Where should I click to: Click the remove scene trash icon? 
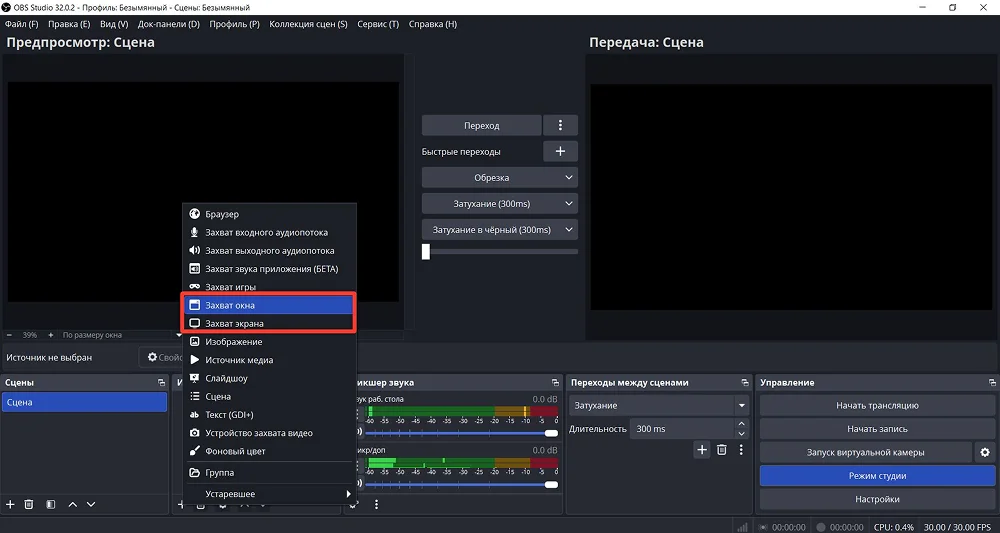pos(29,505)
